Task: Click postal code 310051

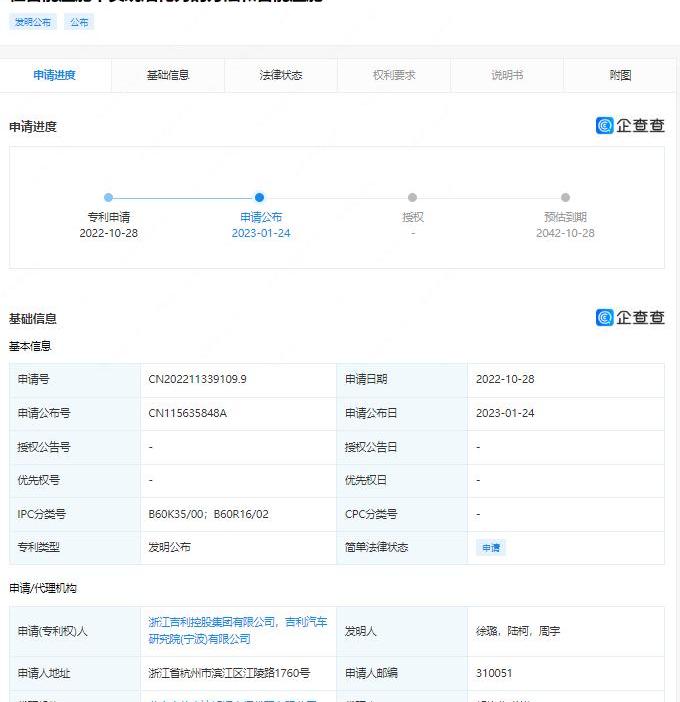Action: 494,673
